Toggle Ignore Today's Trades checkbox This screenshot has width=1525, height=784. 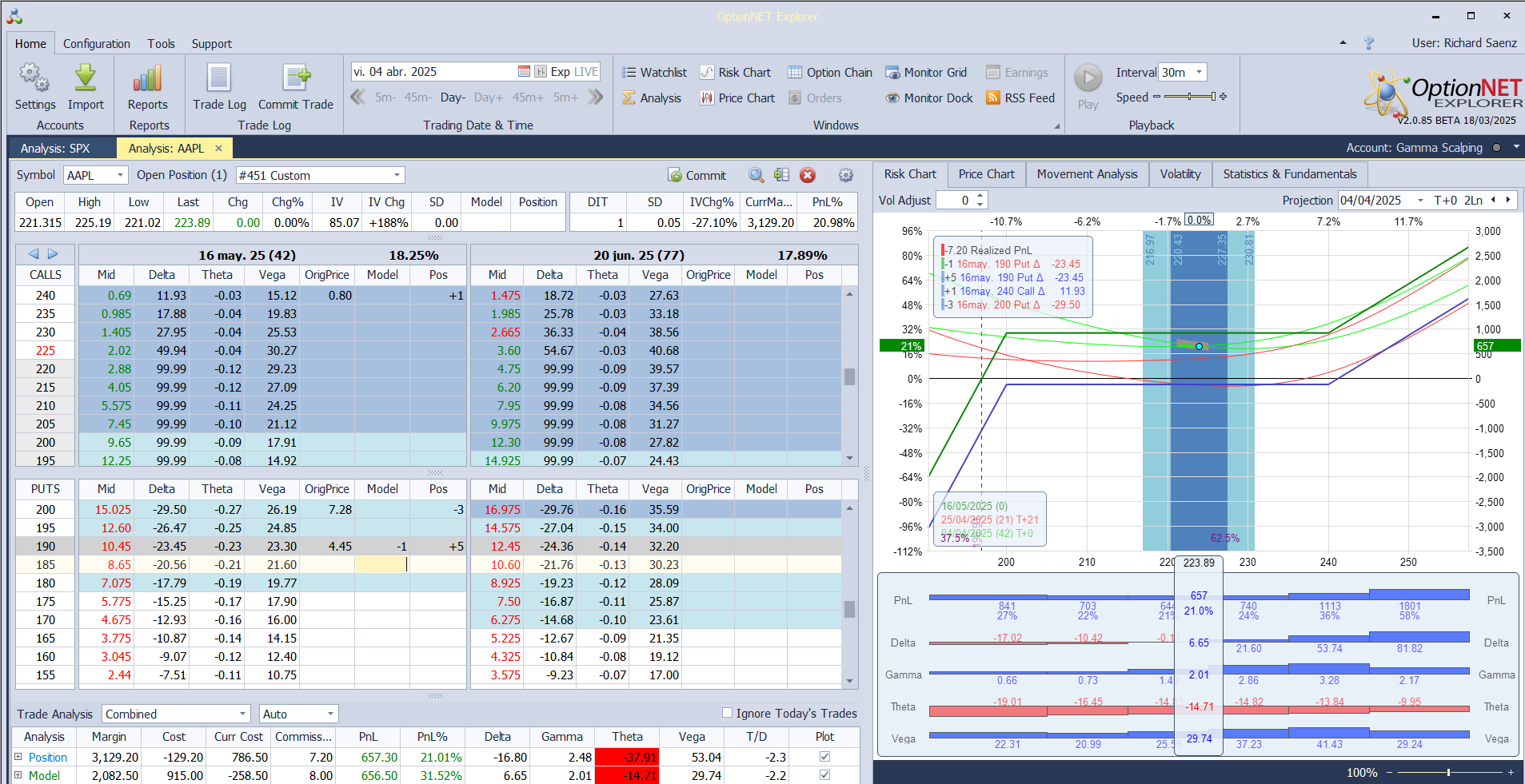727,713
